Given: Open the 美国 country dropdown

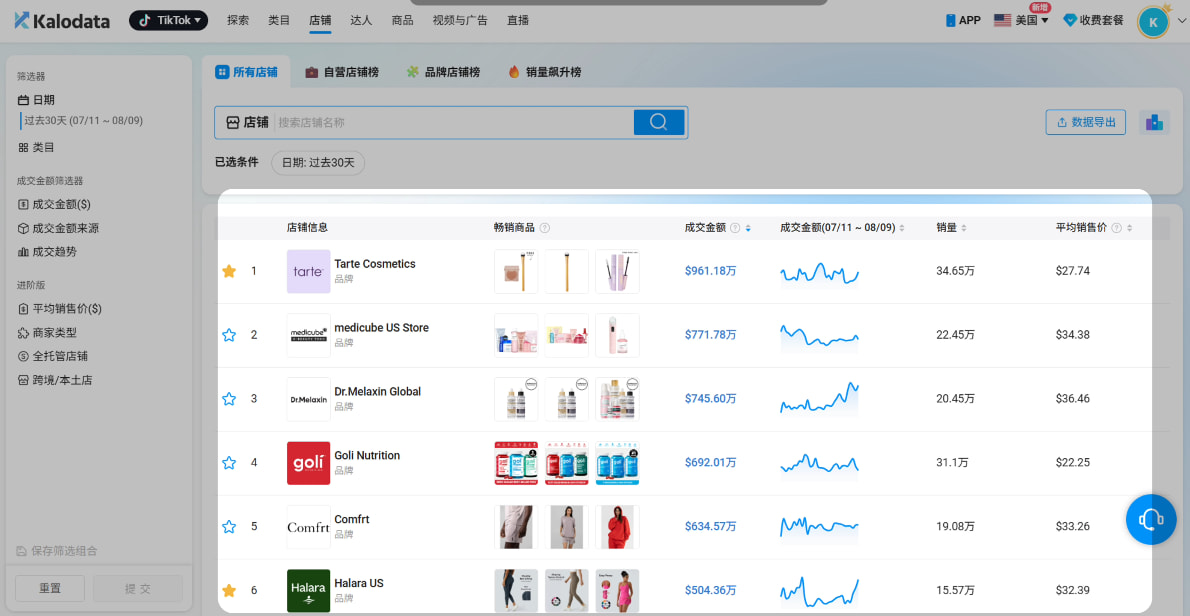Looking at the screenshot, I should click(1022, 20).
